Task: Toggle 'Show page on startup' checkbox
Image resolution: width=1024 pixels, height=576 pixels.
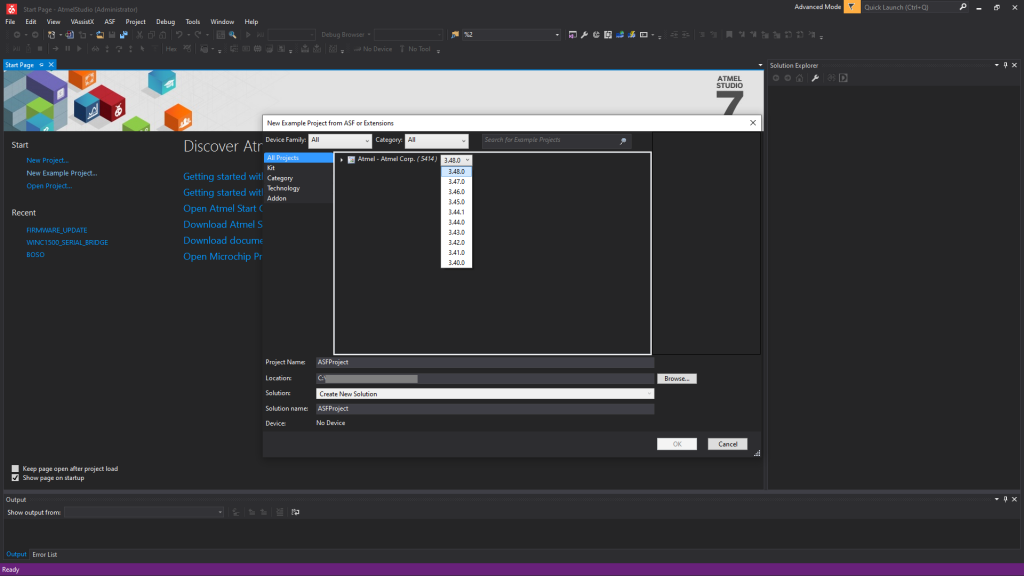Action: pos(15,477)
